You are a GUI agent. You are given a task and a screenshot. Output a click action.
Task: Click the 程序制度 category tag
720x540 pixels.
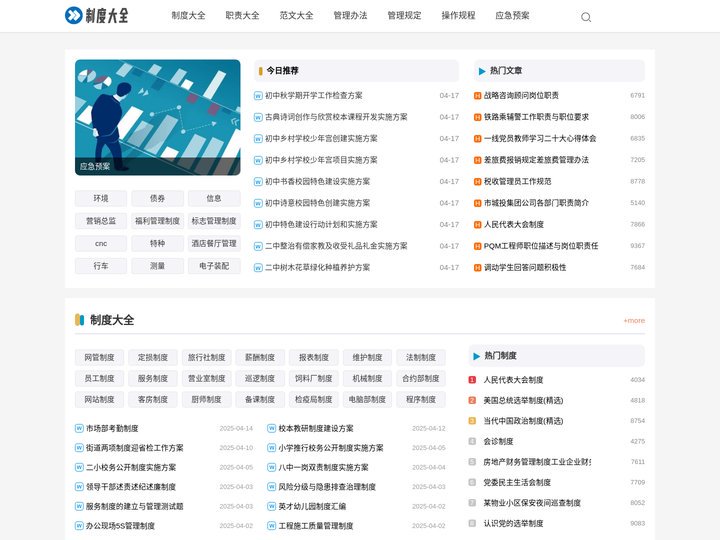[x=421, y=399]
